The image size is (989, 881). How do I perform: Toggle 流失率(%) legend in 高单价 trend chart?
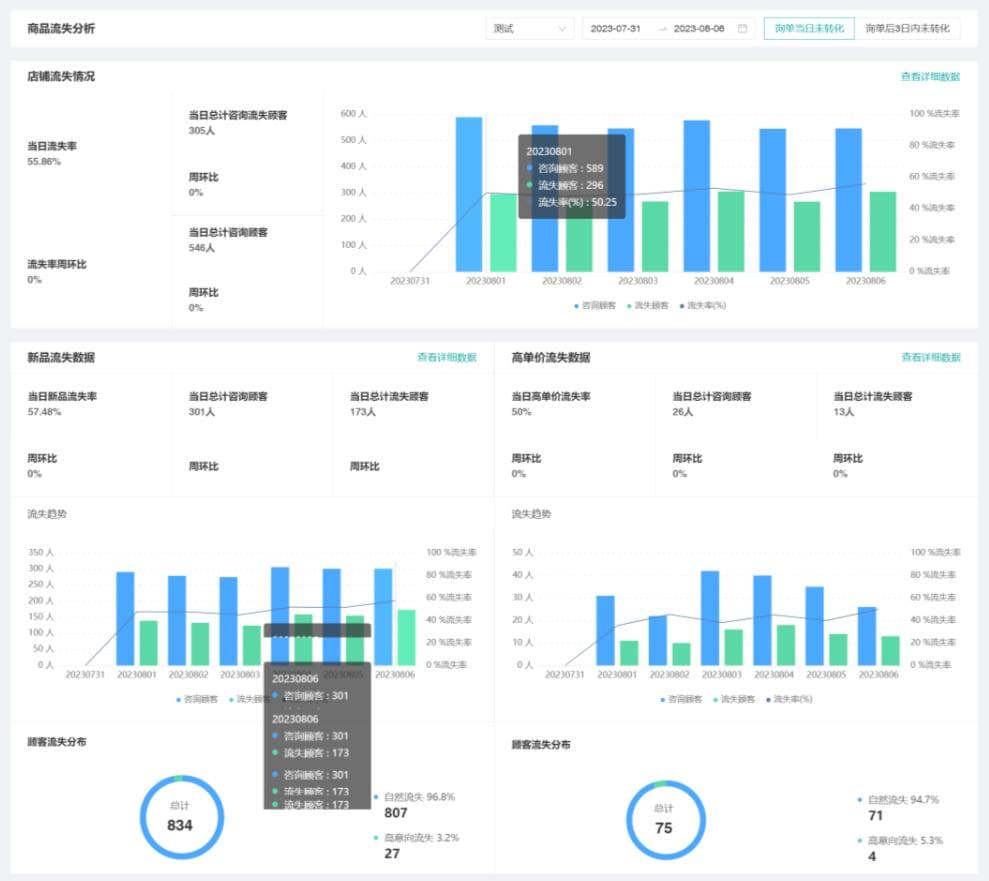pos(789,699)
